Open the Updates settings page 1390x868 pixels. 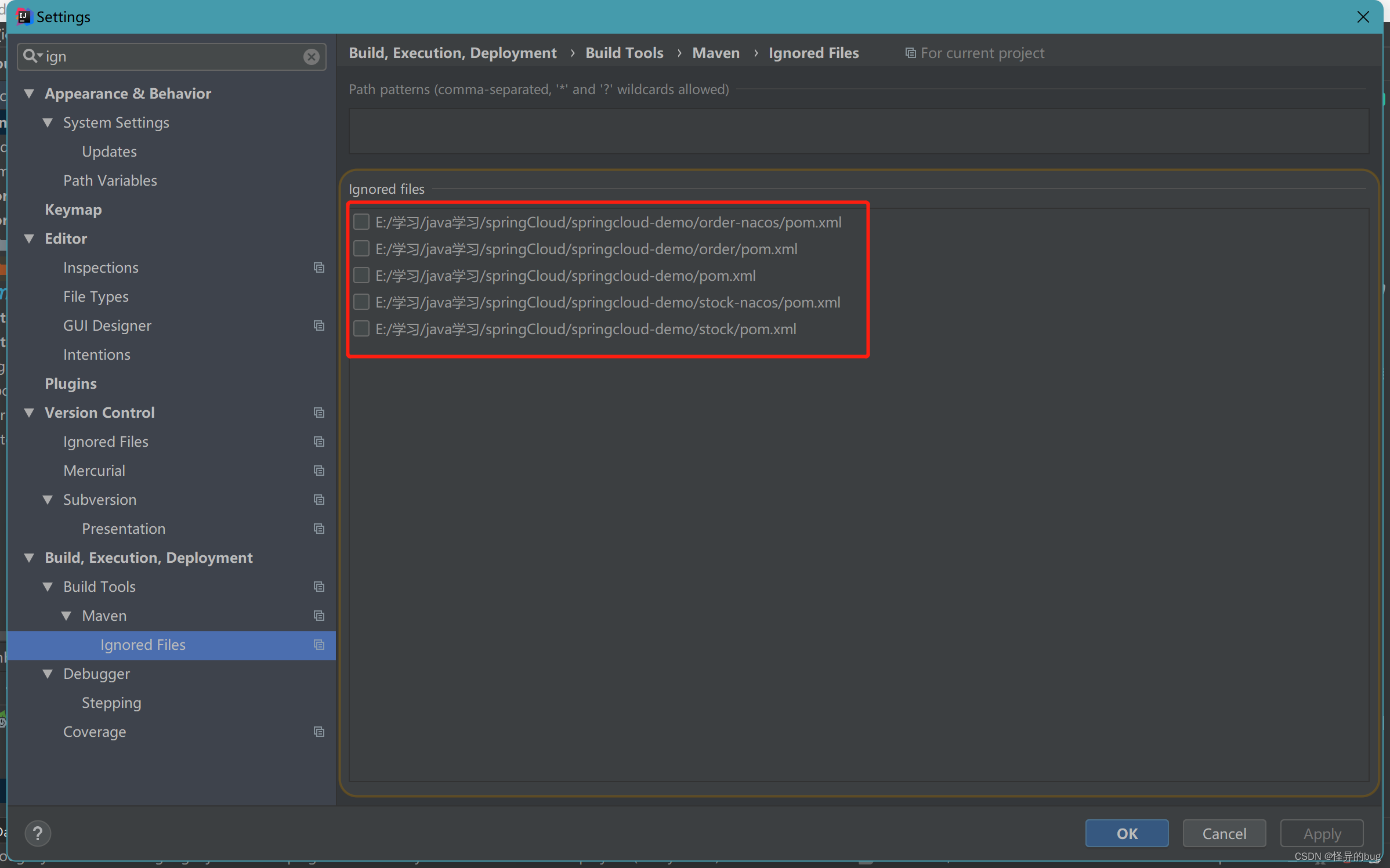point(109,151)
